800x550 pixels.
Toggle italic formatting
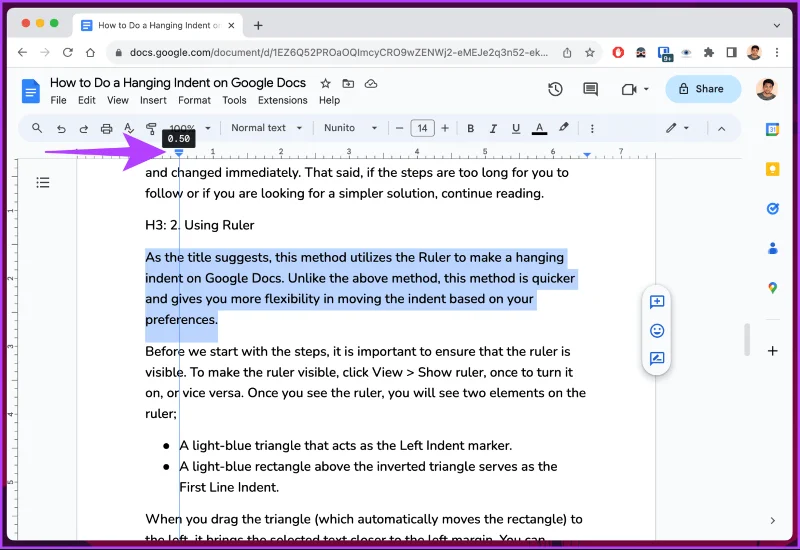tap(493, 129)
